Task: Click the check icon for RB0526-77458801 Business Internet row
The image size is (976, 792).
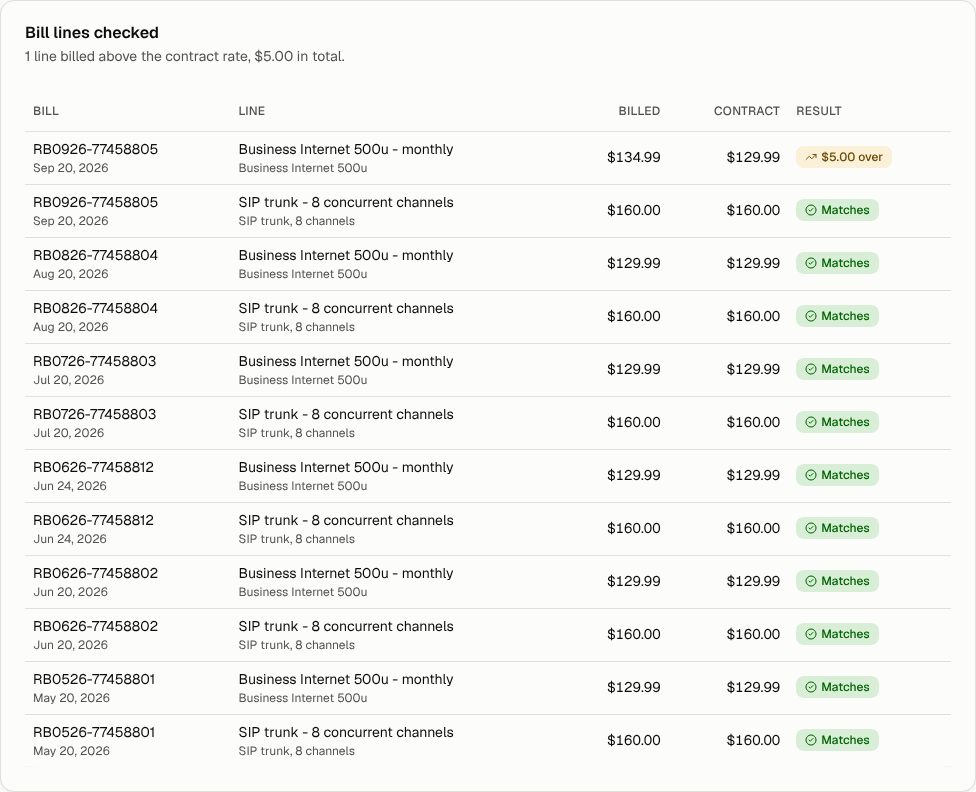Action: click(810, 687)
